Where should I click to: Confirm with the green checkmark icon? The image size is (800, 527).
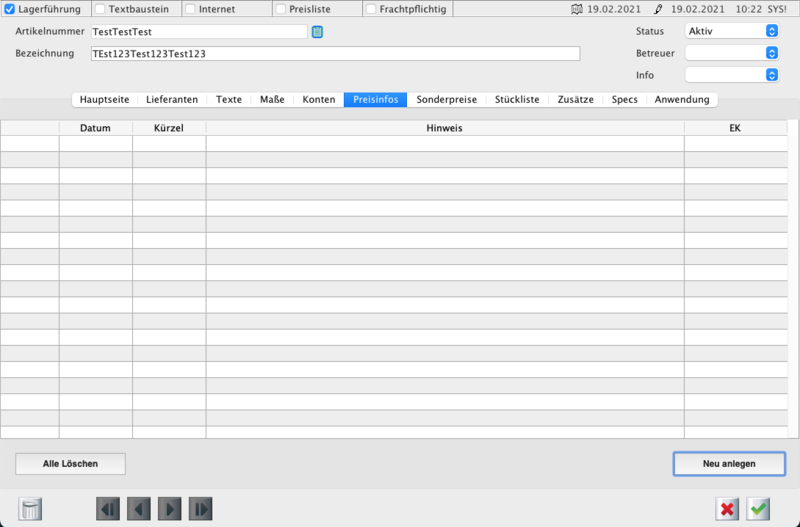759,509
